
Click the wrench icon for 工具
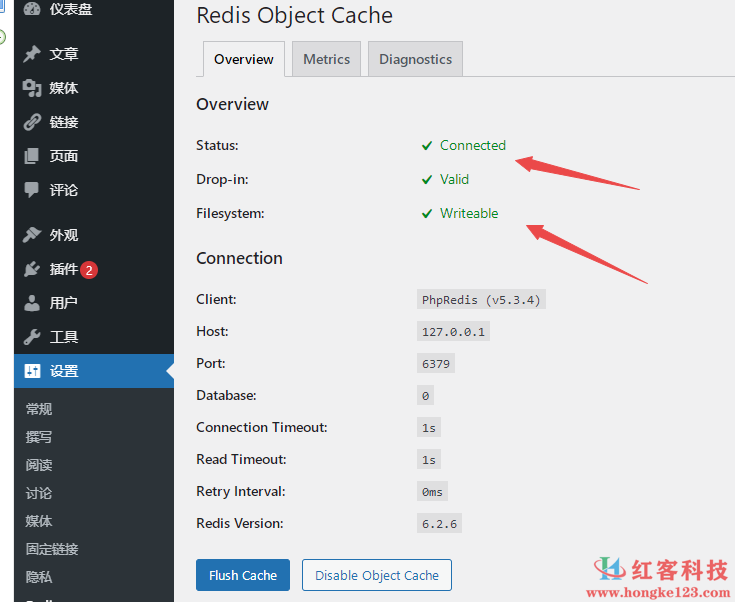tap(32, 337)
